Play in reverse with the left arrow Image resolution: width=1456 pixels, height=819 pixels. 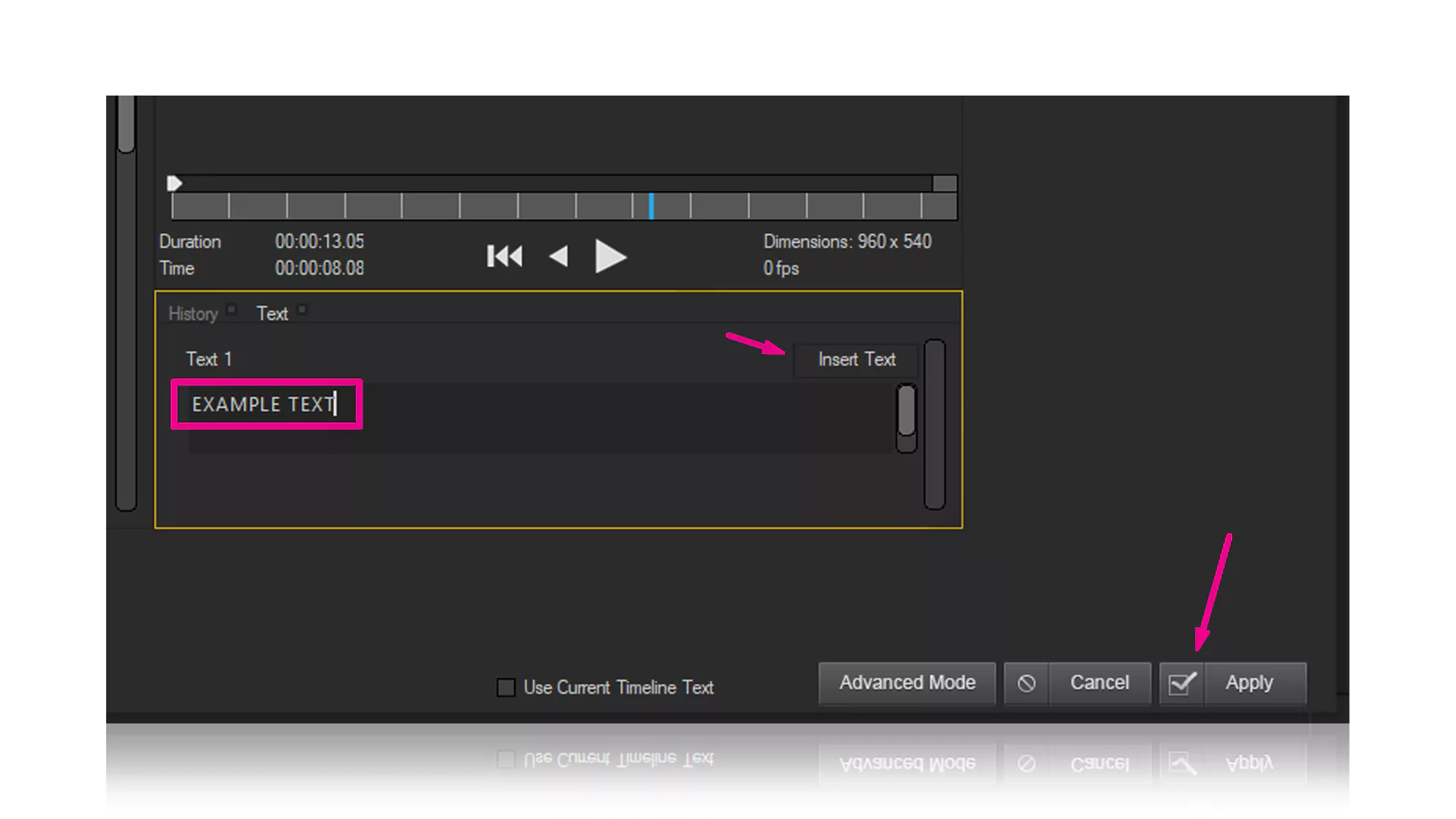coord(558,256)
